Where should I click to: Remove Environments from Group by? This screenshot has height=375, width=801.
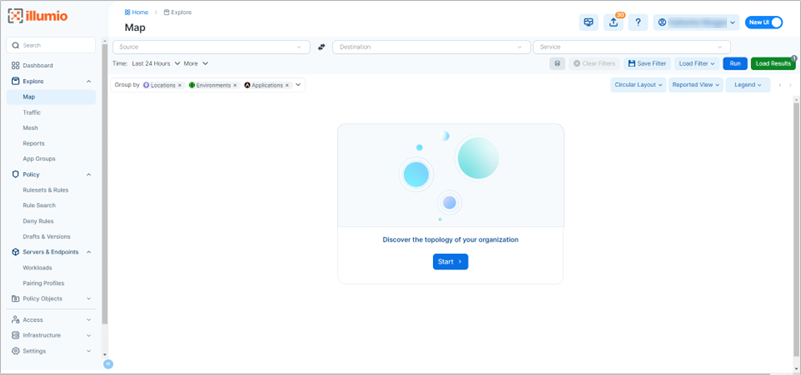(x=235, y=85)
